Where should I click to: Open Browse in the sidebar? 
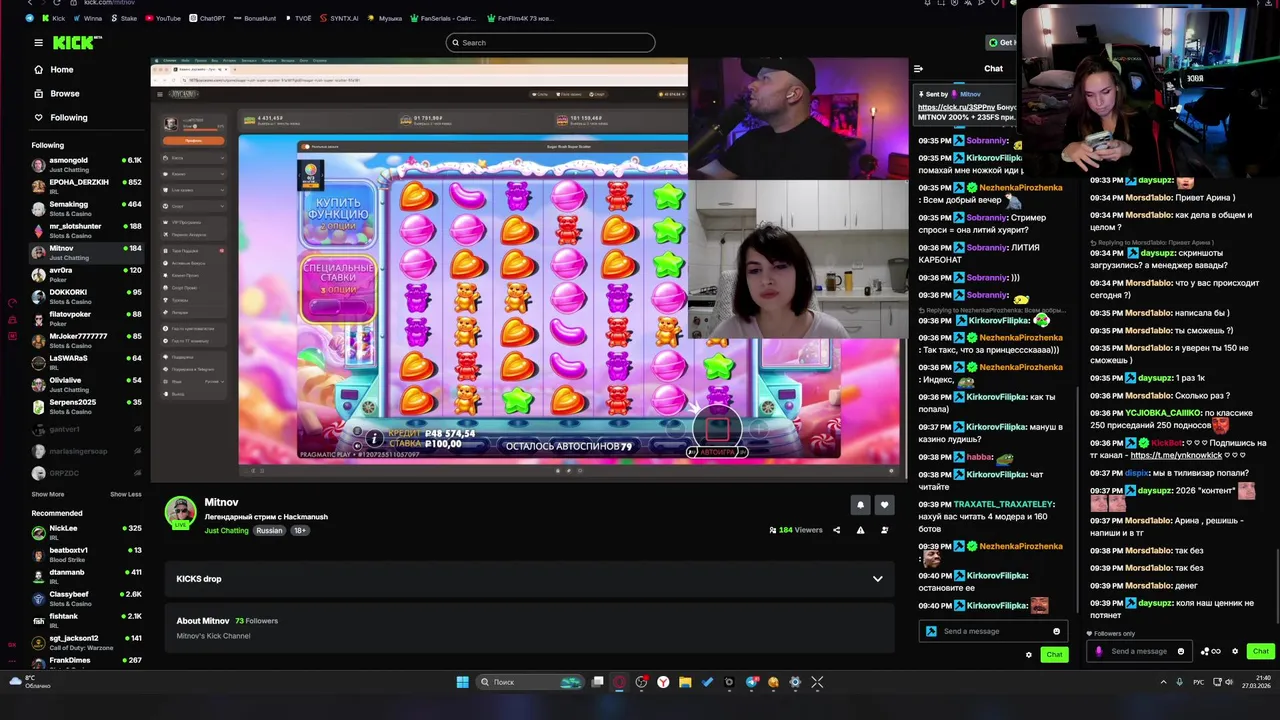click(64, 94)
